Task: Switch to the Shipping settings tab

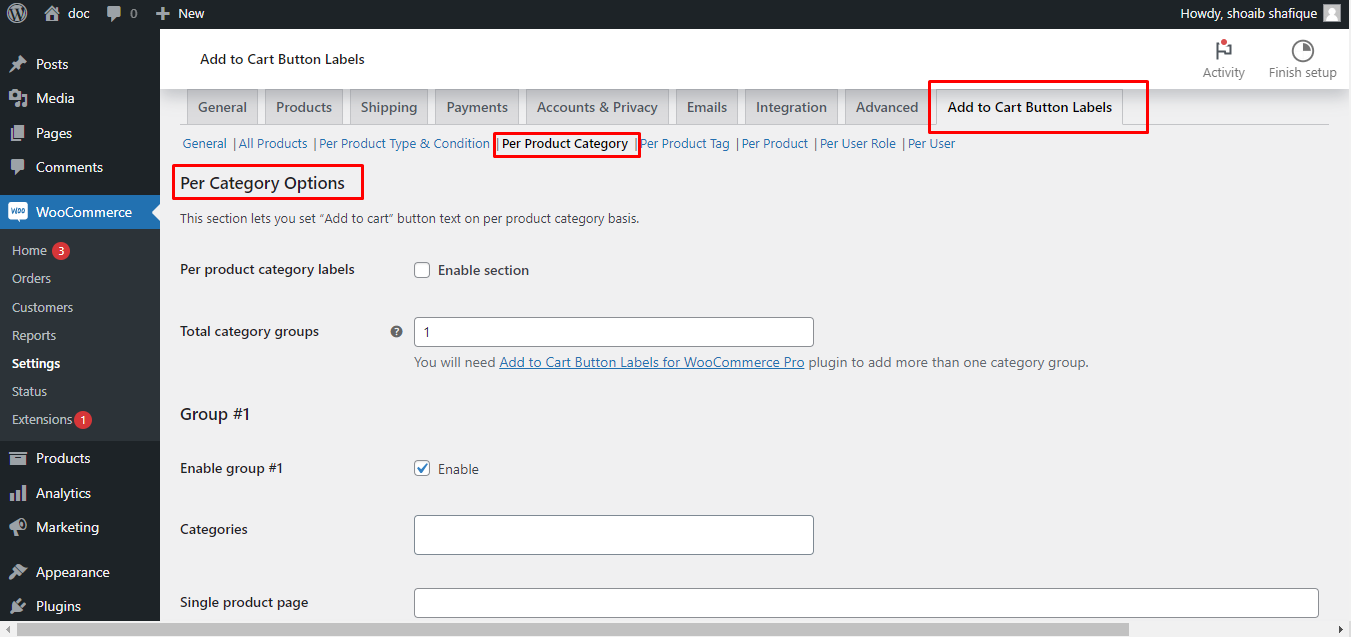Action: 389,107
